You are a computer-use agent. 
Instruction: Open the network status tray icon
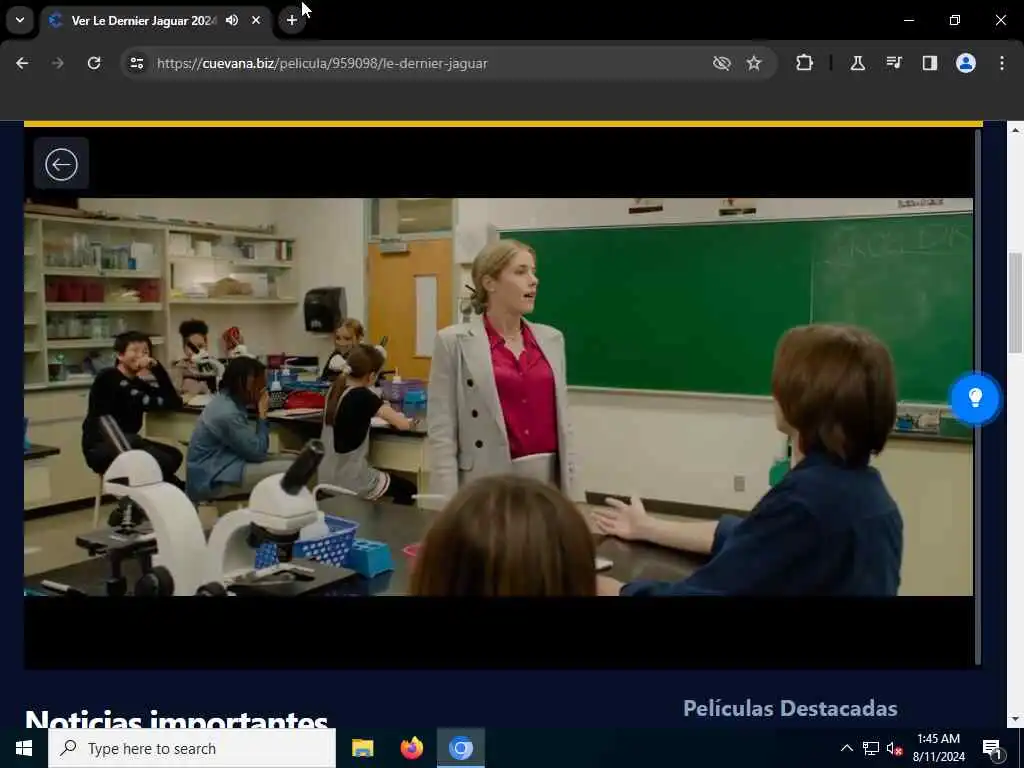pos(870,748)
